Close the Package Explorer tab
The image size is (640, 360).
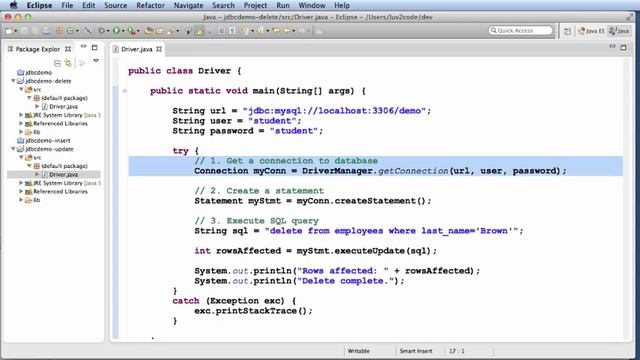pos(68,49)
